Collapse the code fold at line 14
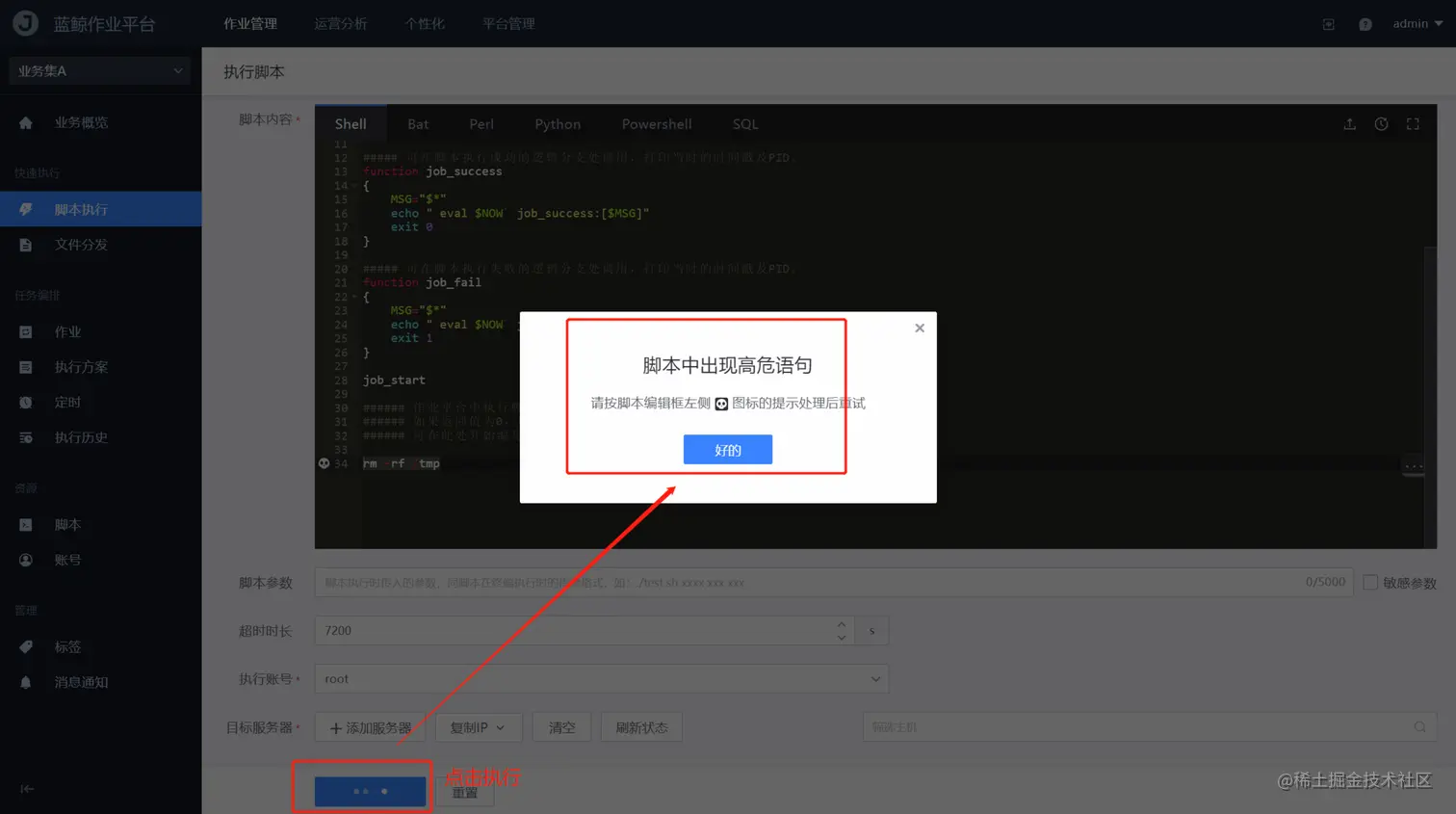This screenshot has width=1456, height=814. [x=354, y=186]
